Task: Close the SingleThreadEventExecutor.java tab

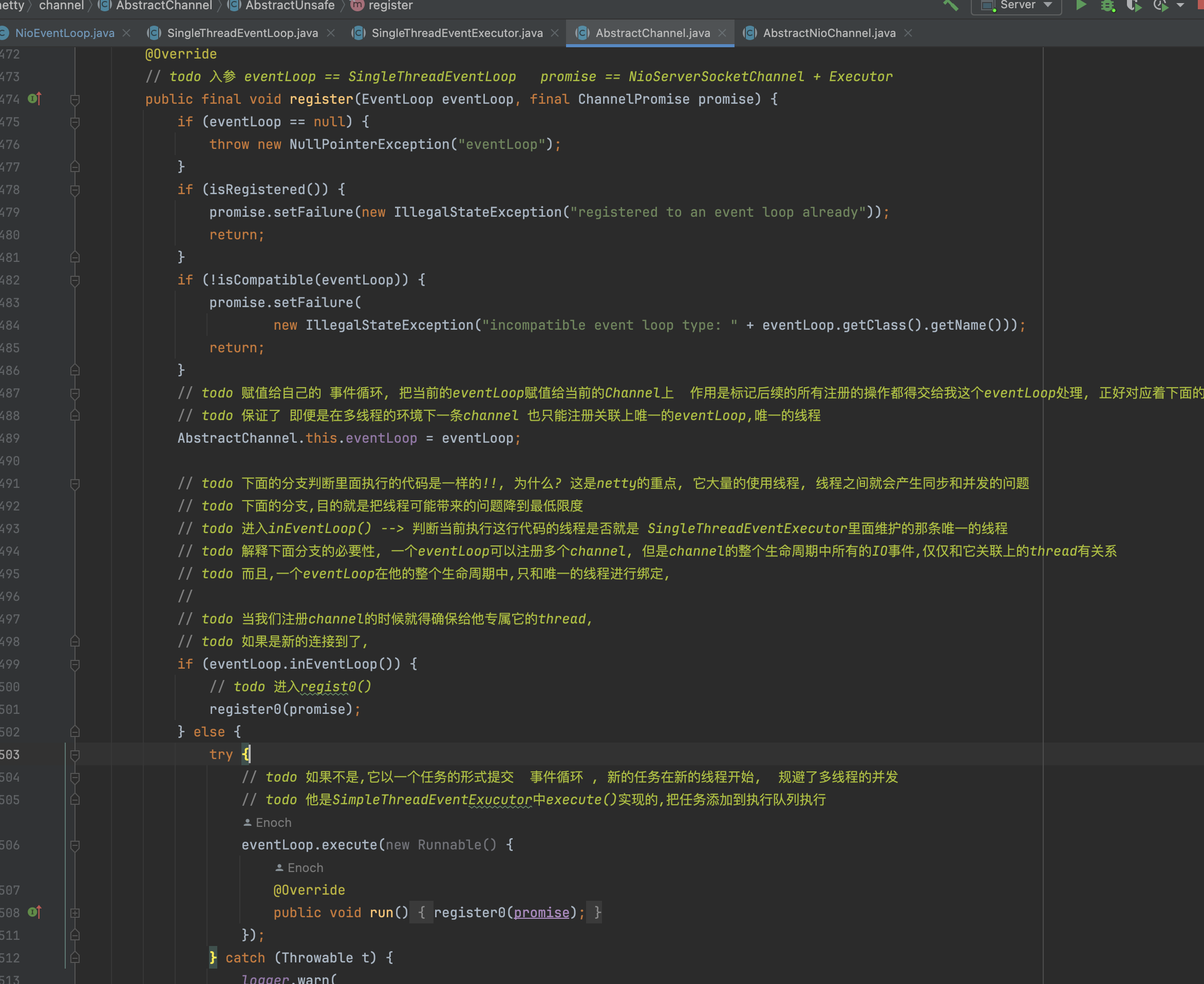Action: click(555, 33)
